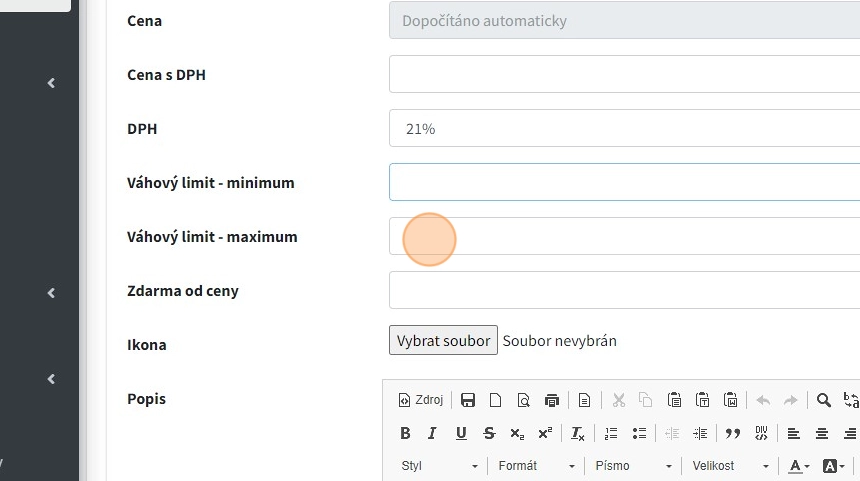
Task: Insert a numbered list
Action: [x=611, y=433]
